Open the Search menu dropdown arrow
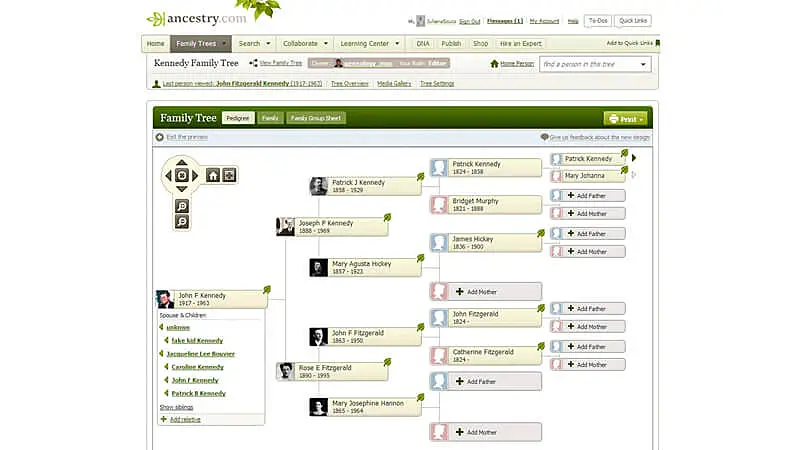The width and height of the screenshot is (800, 450). point(268,43)
